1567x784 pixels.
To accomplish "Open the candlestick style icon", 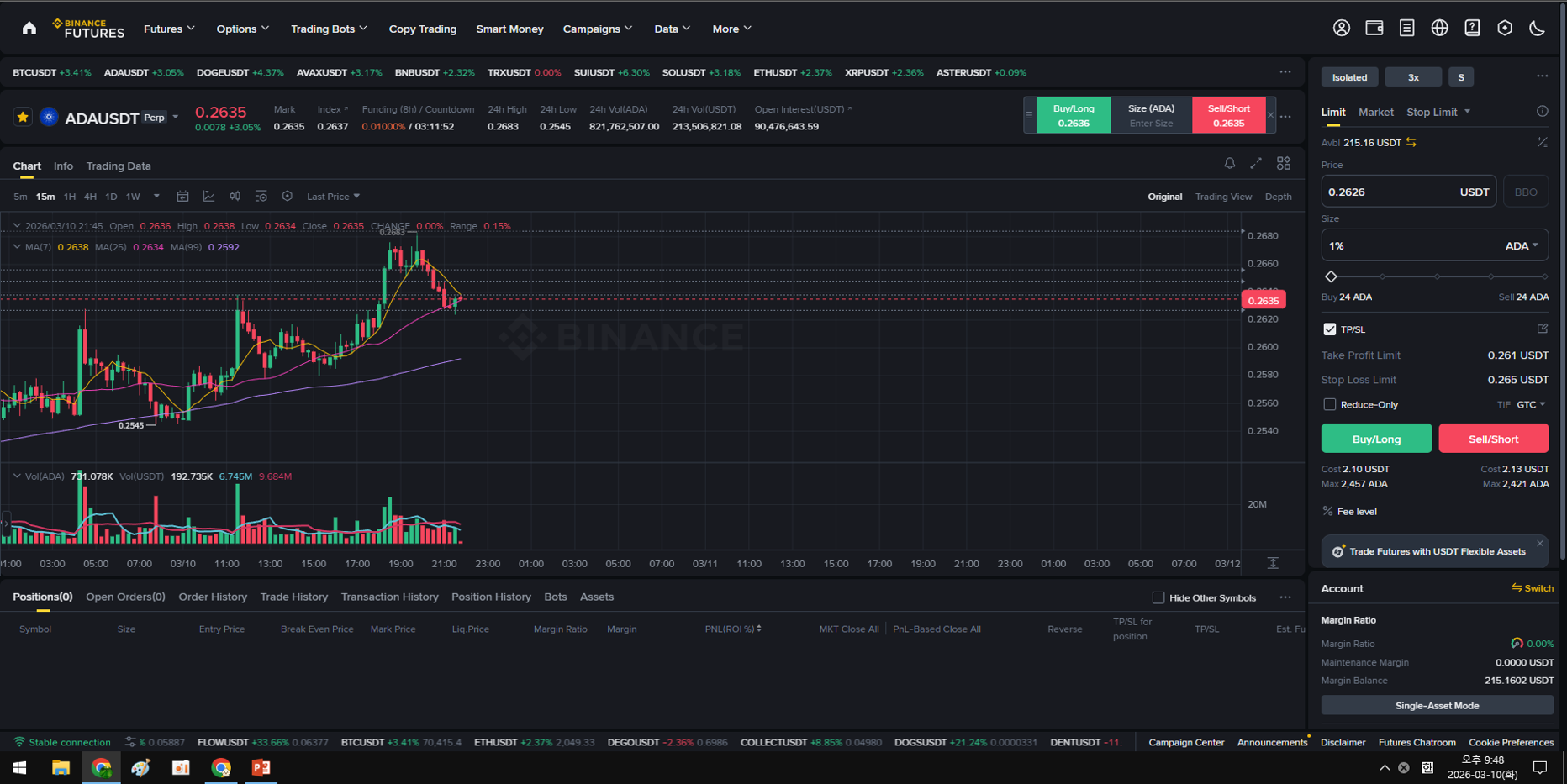I will click(x=235, y=197).
